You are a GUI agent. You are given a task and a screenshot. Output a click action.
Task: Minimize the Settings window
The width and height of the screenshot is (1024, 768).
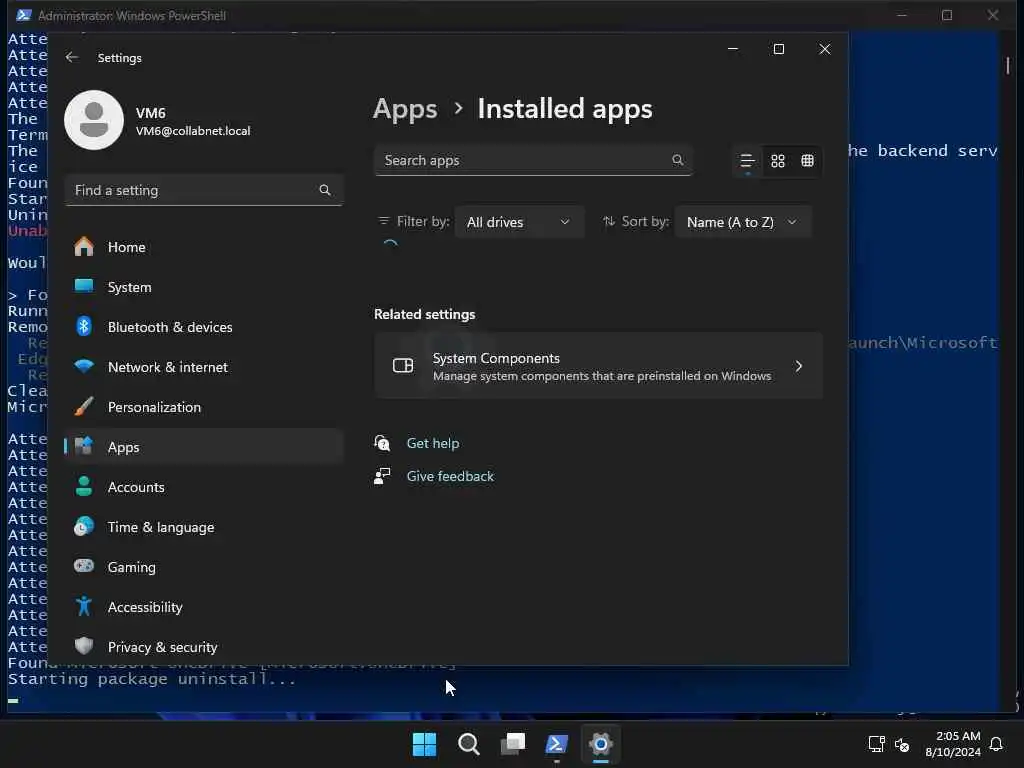[x=733, y=49]
